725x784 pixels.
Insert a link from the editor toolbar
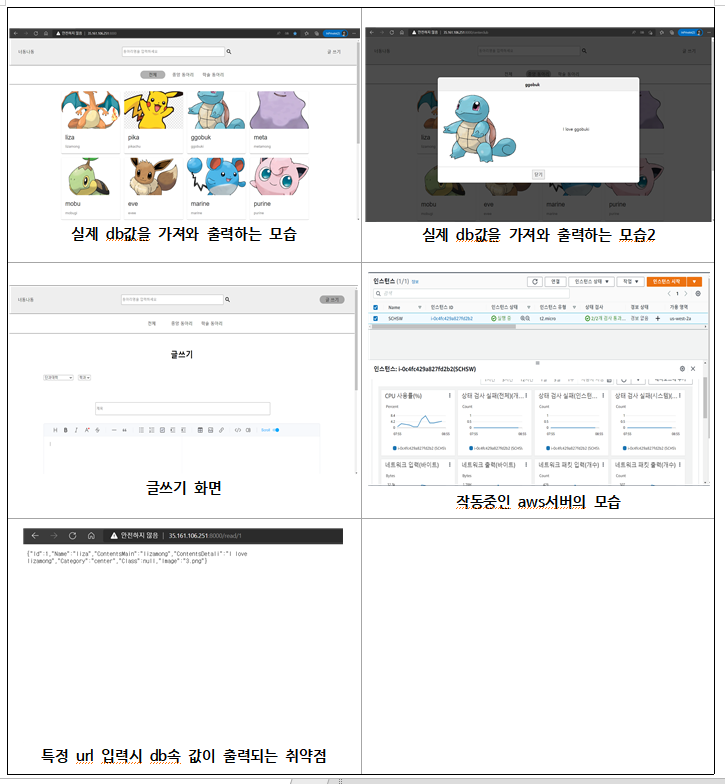point(222,430)
